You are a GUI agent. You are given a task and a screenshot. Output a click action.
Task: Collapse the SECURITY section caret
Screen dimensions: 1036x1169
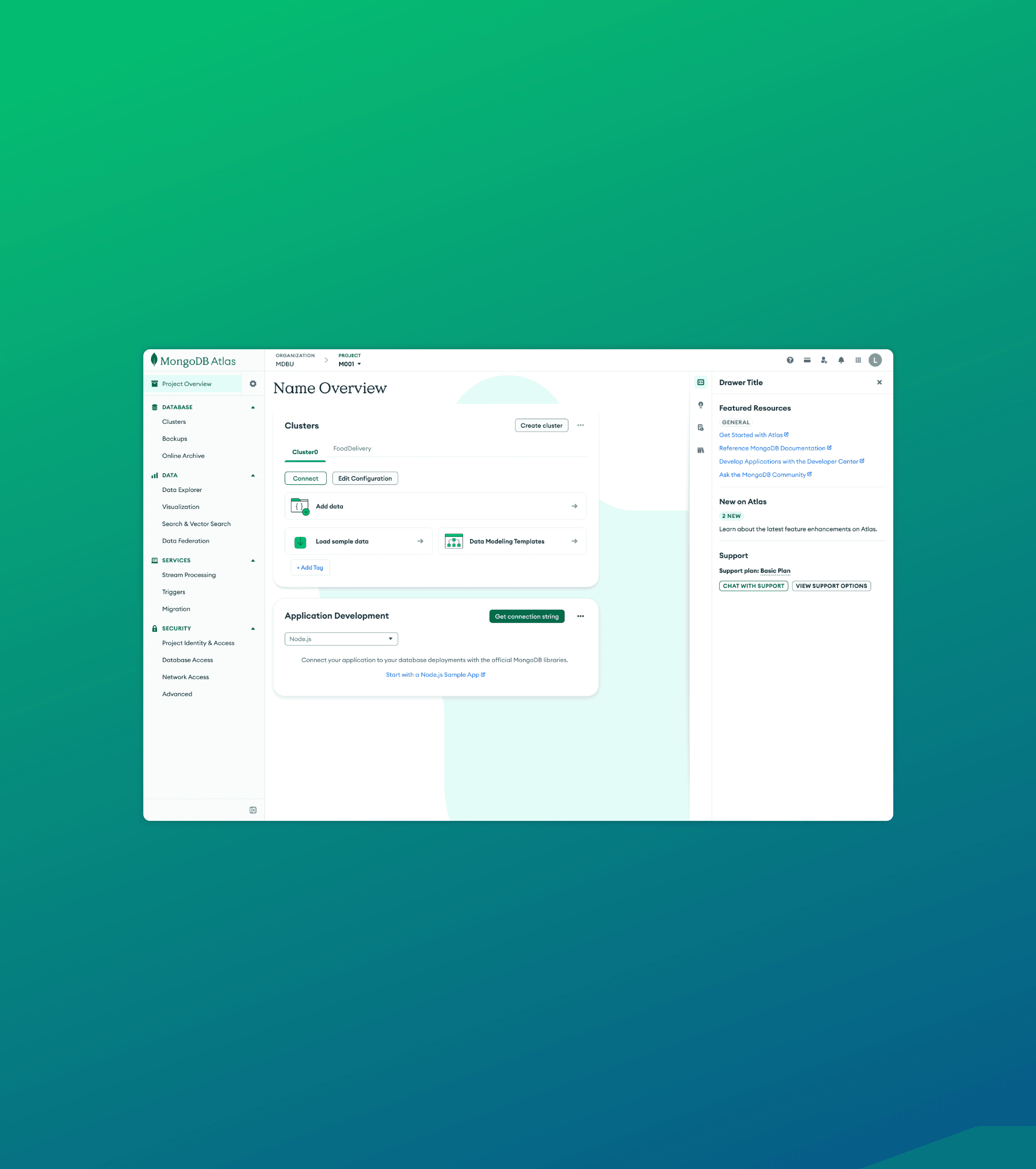(x=253, y=628)
